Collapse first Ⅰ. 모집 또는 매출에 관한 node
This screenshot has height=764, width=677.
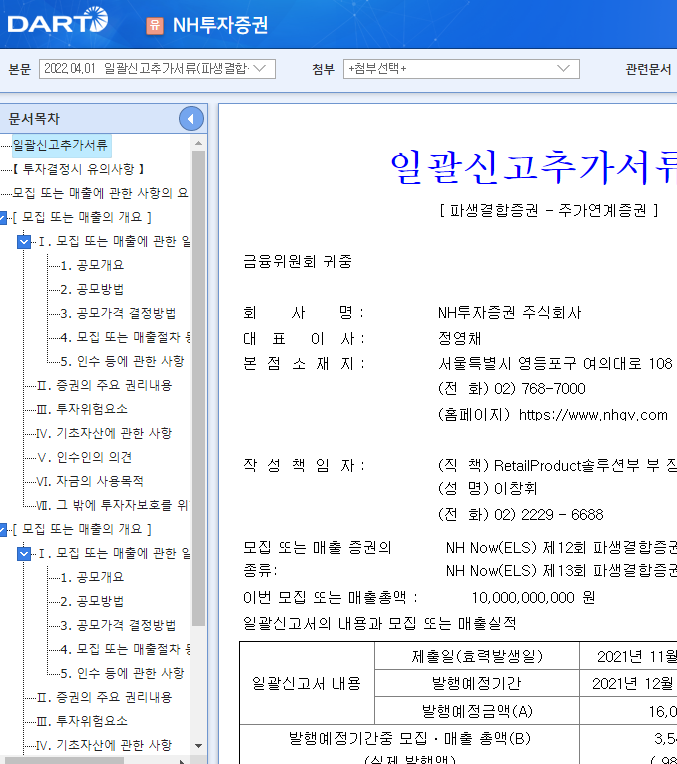24,241
